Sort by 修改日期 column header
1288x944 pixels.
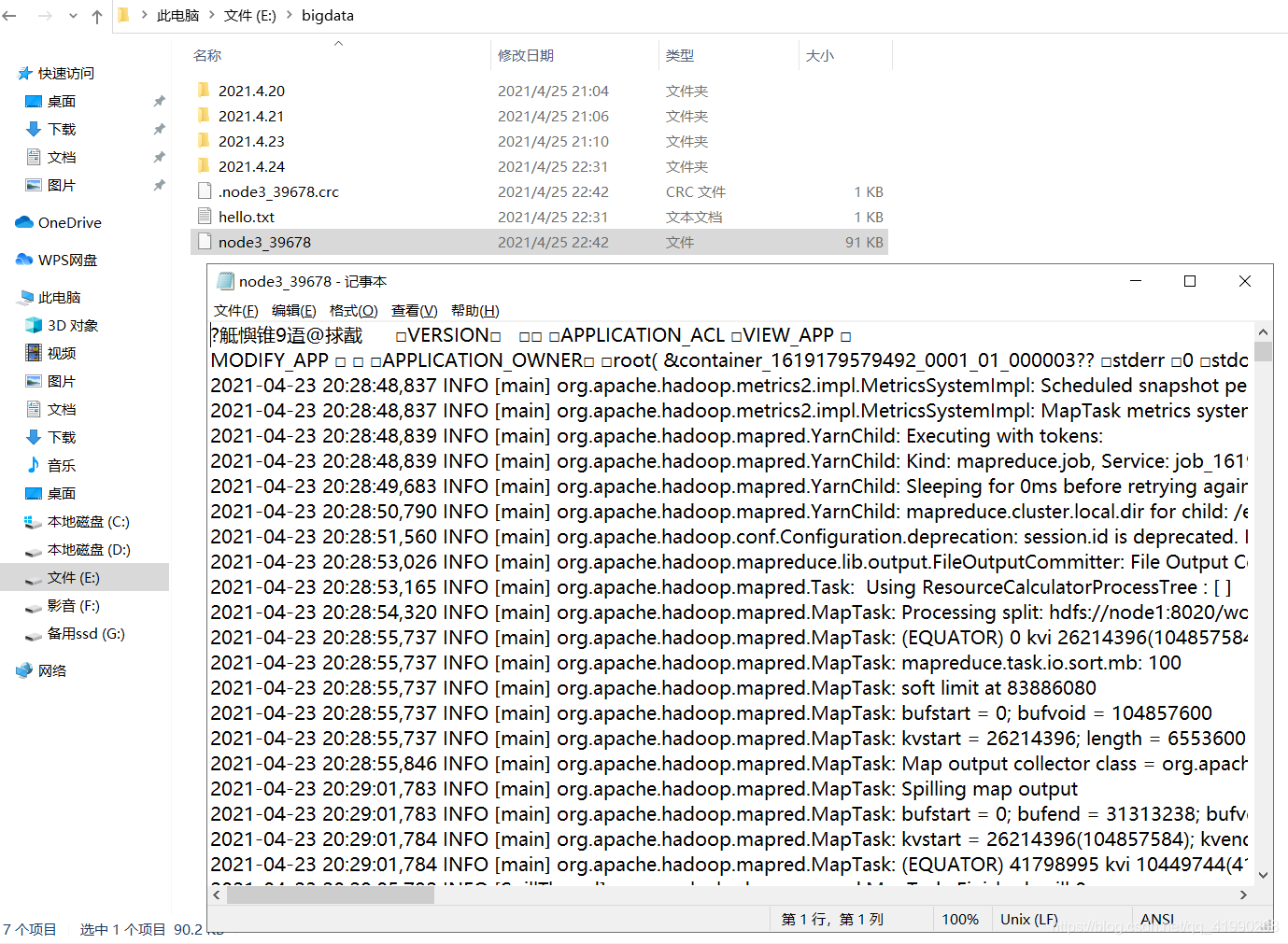[x=526, y=55]
